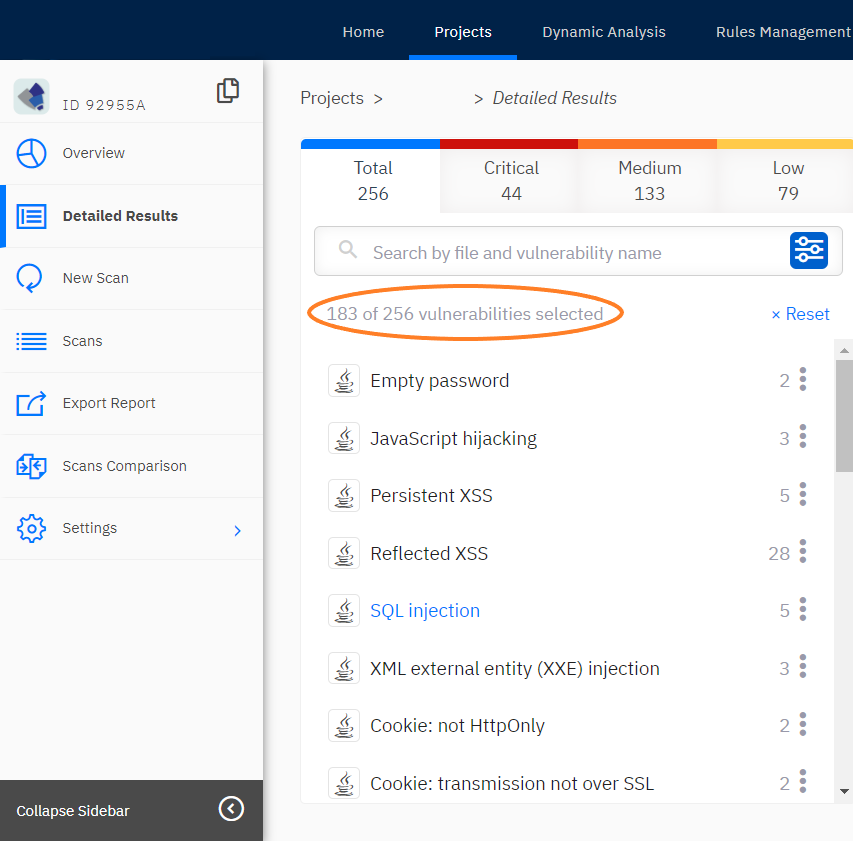
Task: Select XML external entity (XXE) injection entry
Action: coord(515,669)
